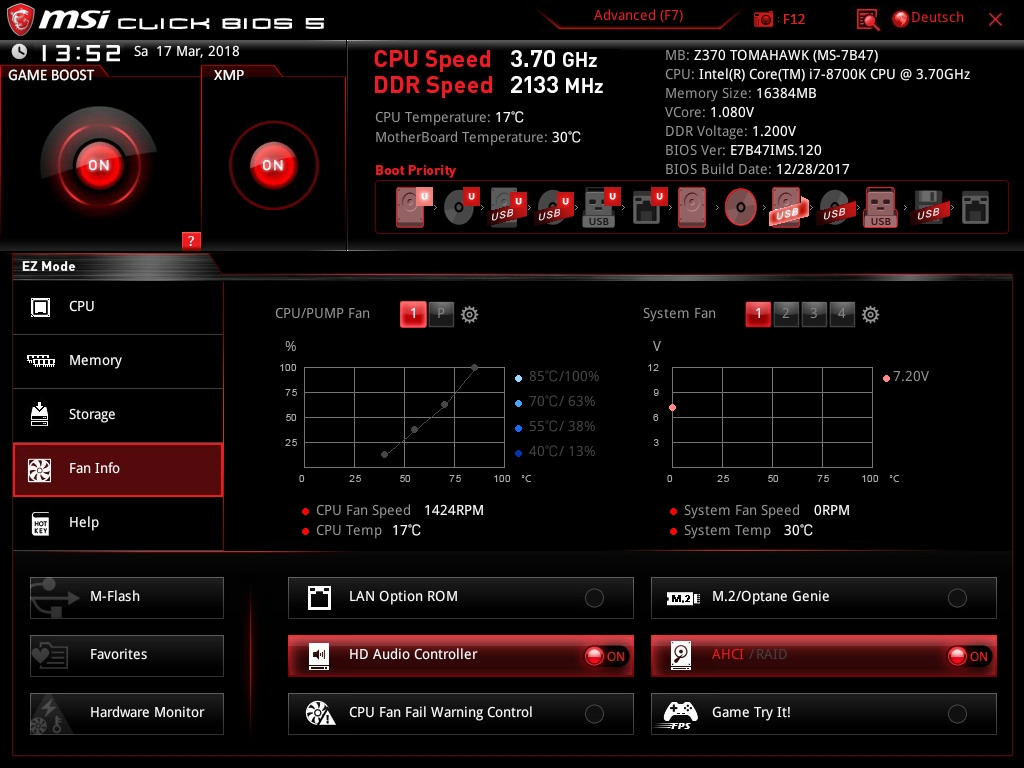Select the third boot device USB hard disk

[x=507, y=208]
